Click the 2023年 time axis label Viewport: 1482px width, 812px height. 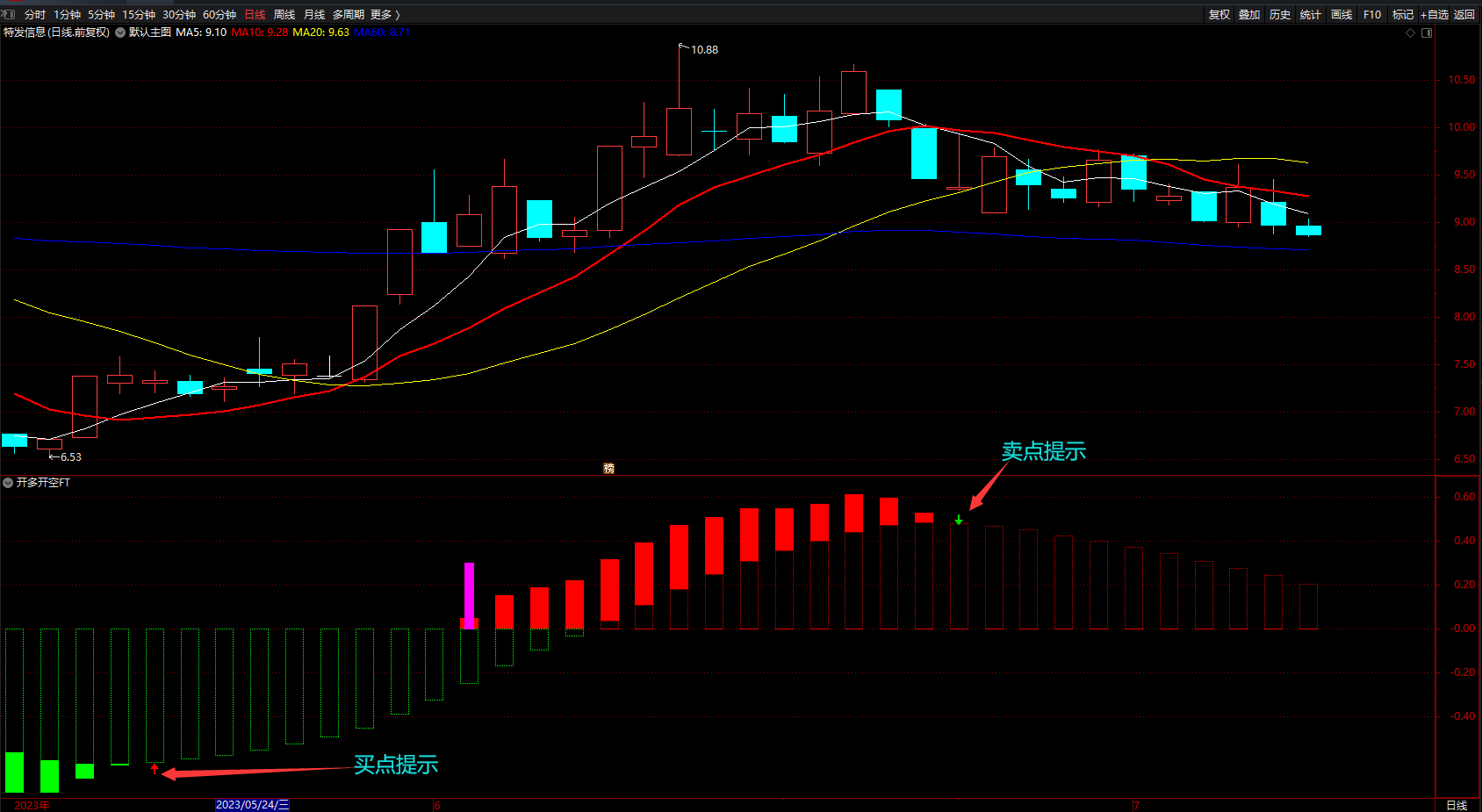click(x=32, y=805)
